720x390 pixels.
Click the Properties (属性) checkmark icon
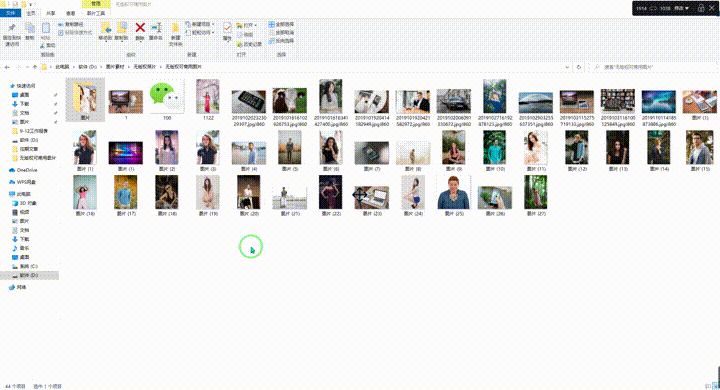[x=227, y=28]
